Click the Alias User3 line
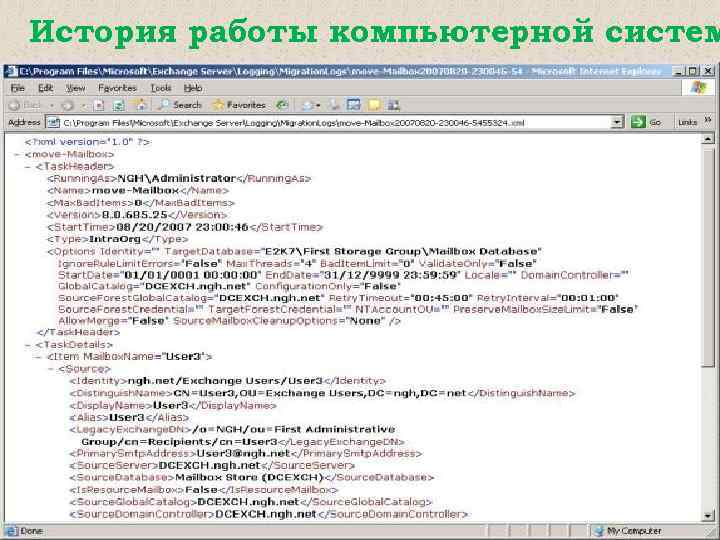This screenshot has width=720, height=540. (x=129, y=418)
